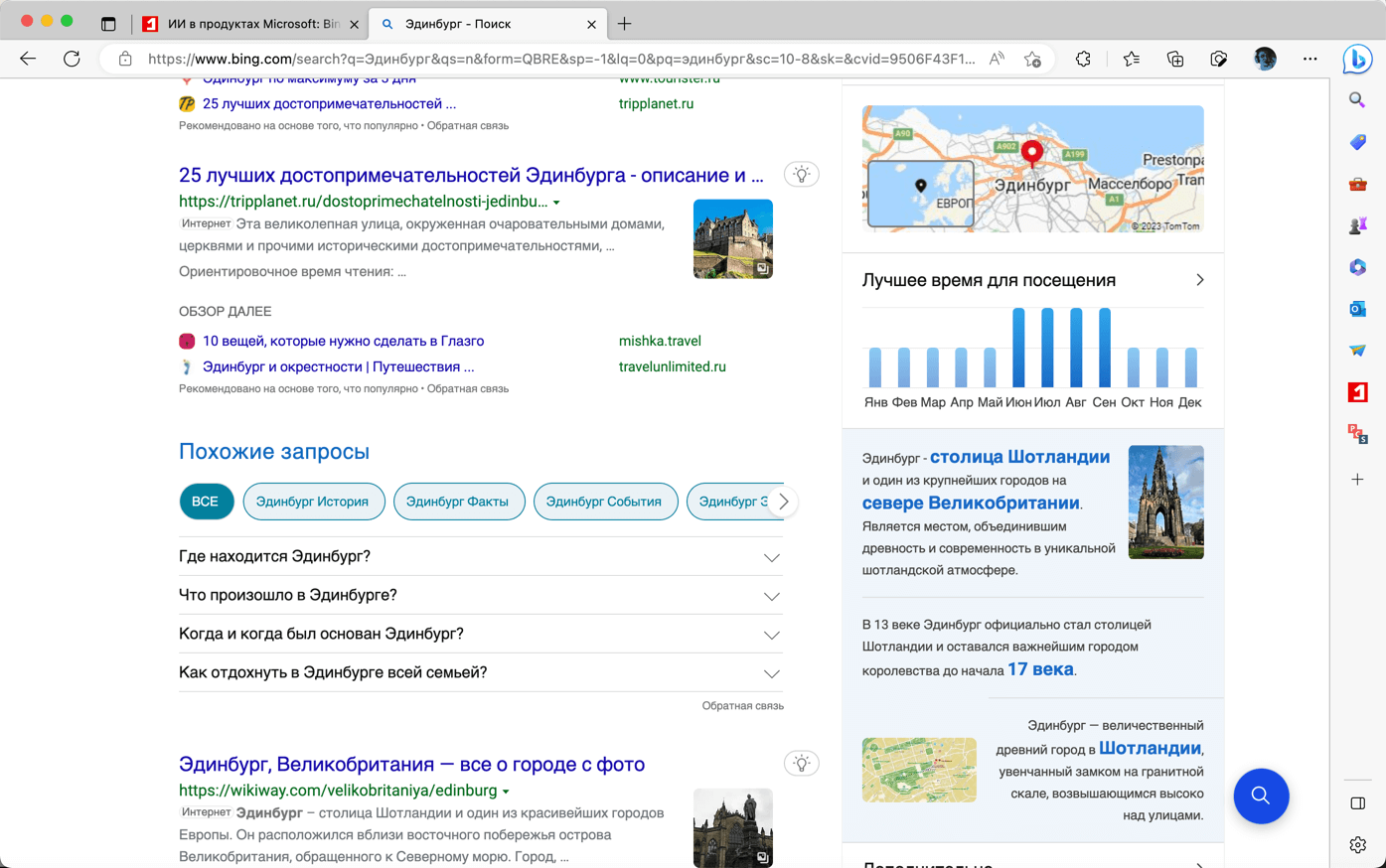1386x868 pixels.
Task: Add a site to the sidebar
Action: pyautogui.click(x=1357, y=480)
